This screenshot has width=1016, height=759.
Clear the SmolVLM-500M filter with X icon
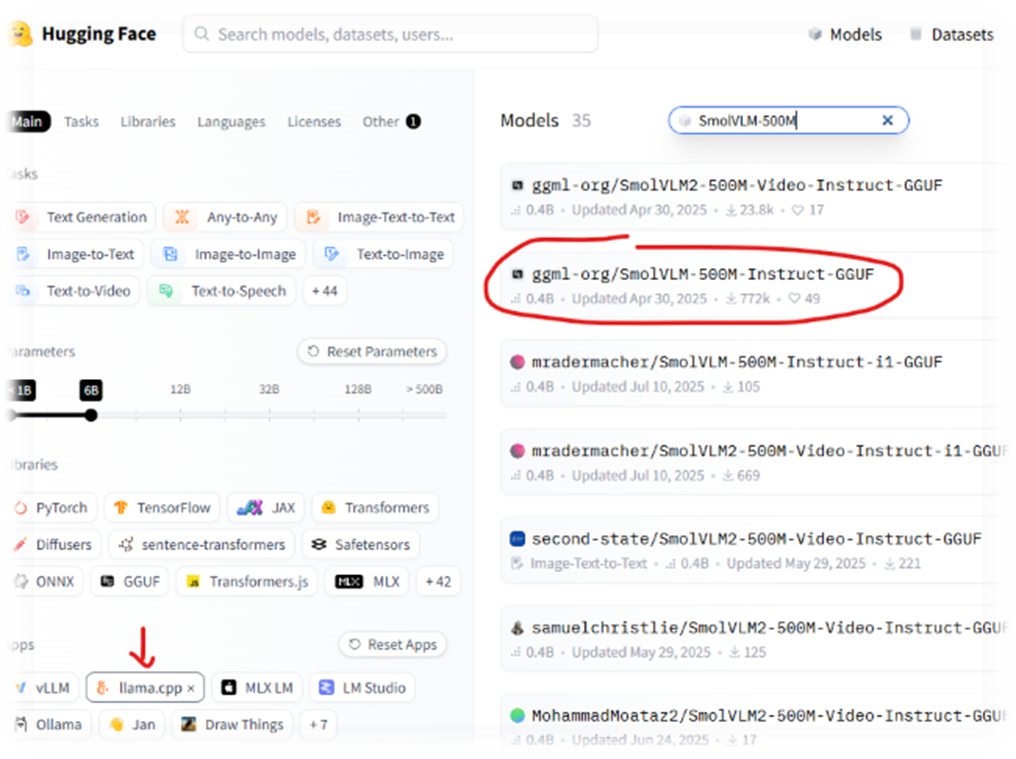pyautogui.click(x=887, y=121)
